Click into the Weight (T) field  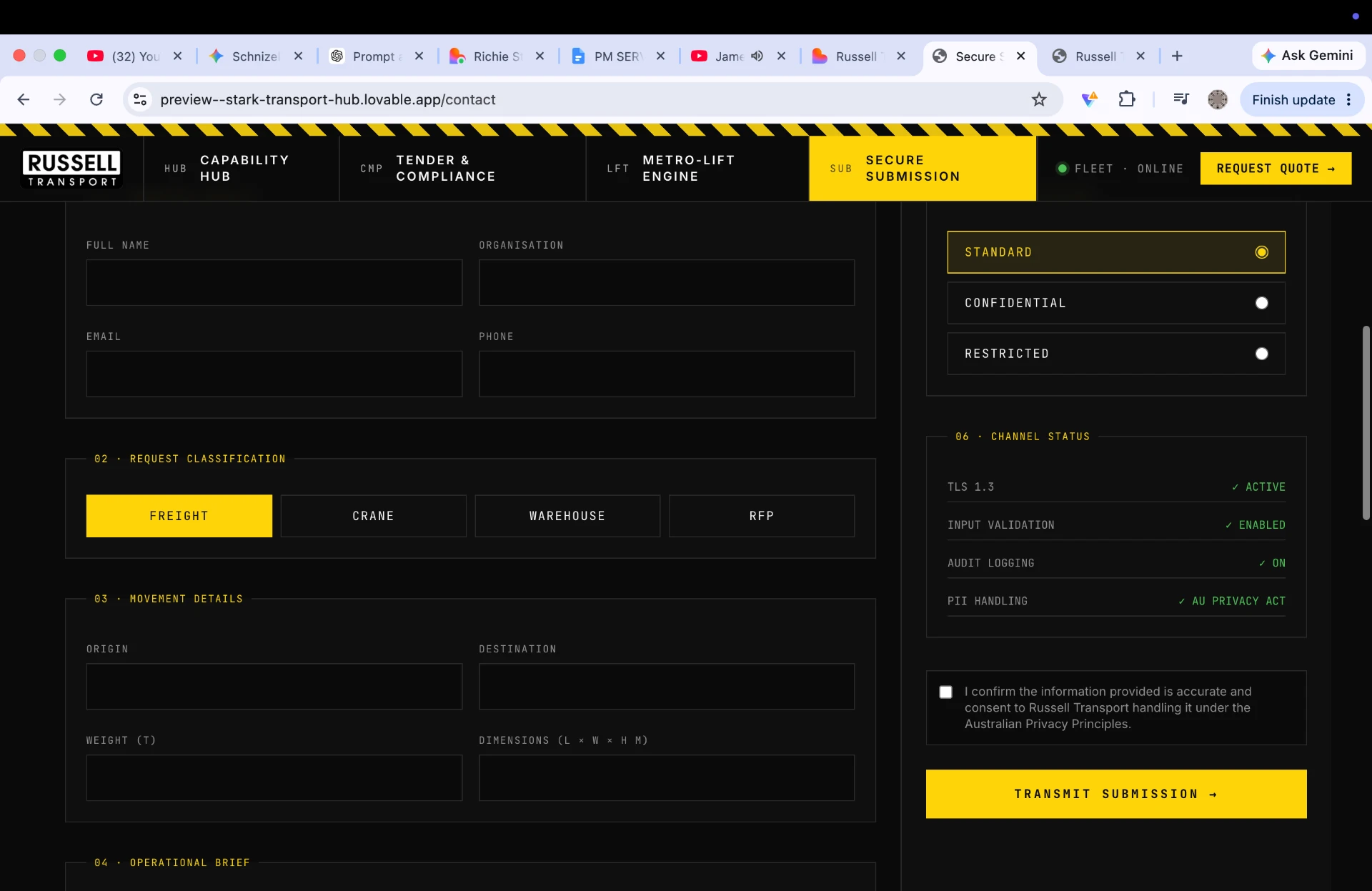[274, 778]
